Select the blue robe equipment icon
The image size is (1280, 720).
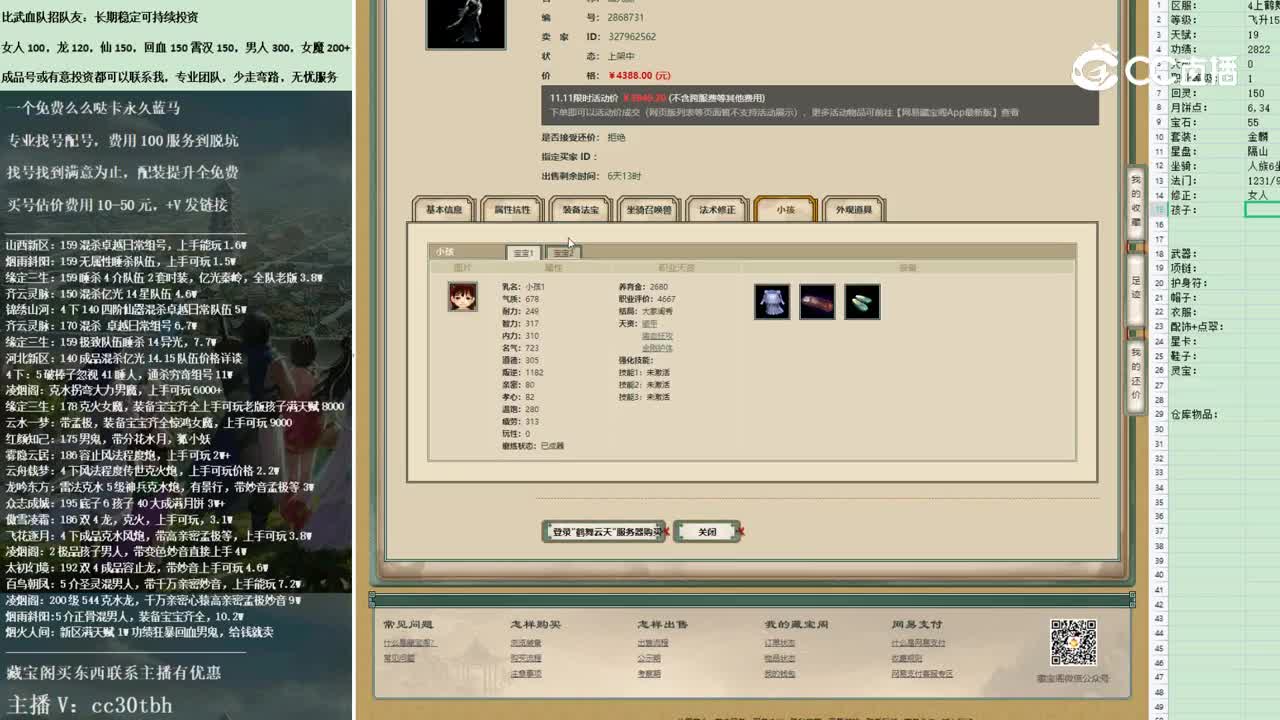[772, 302]
